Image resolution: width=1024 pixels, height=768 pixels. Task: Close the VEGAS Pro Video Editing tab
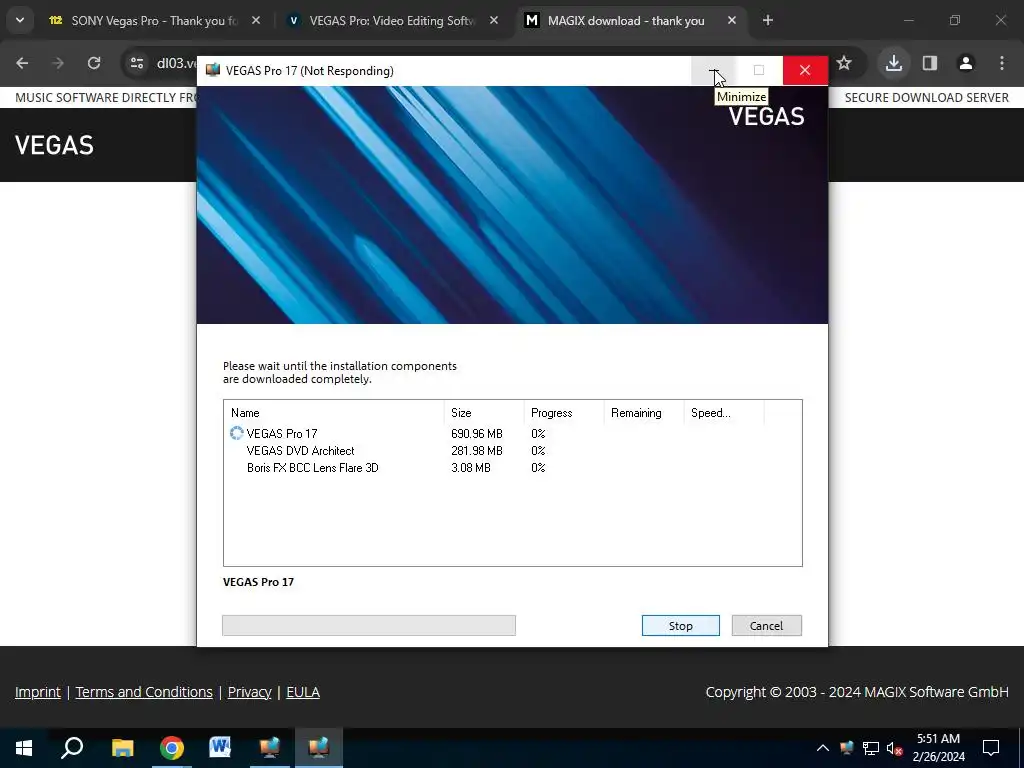pos(494,21)
